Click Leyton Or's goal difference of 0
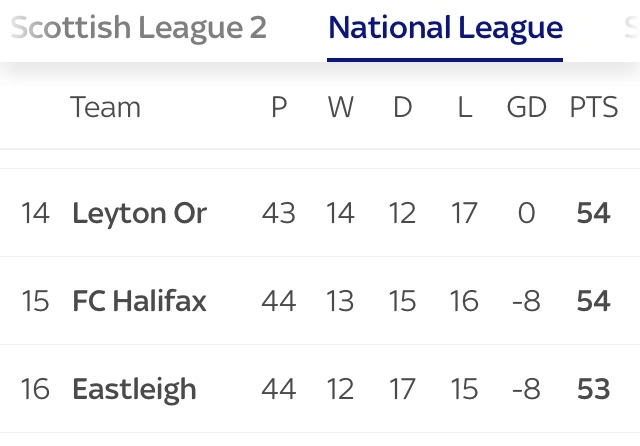Screen dimensions: 640x446 click(527, 213)
